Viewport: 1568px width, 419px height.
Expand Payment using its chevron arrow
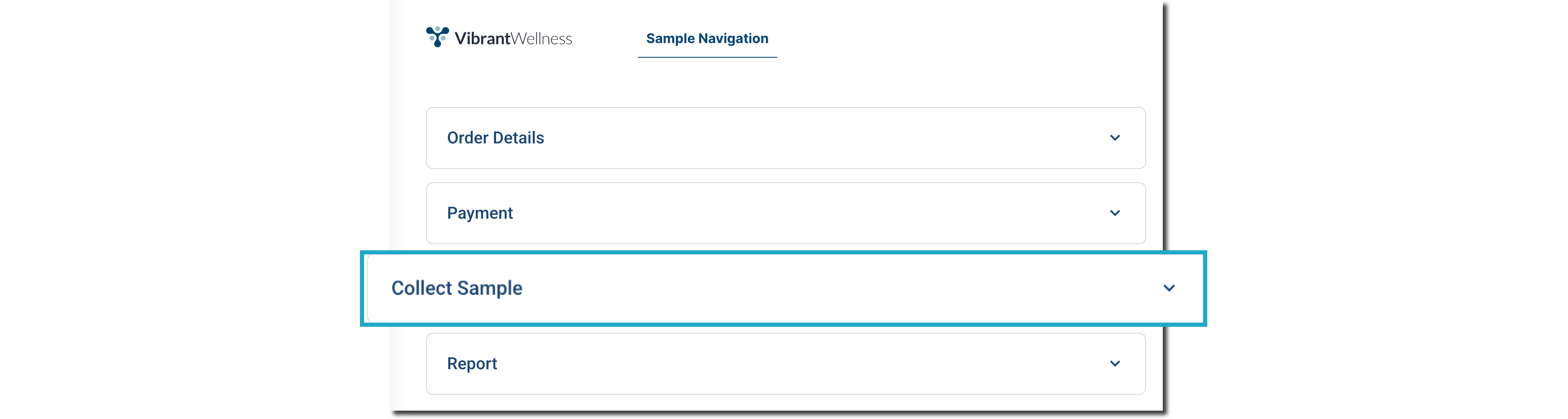tap(1115, 213)
